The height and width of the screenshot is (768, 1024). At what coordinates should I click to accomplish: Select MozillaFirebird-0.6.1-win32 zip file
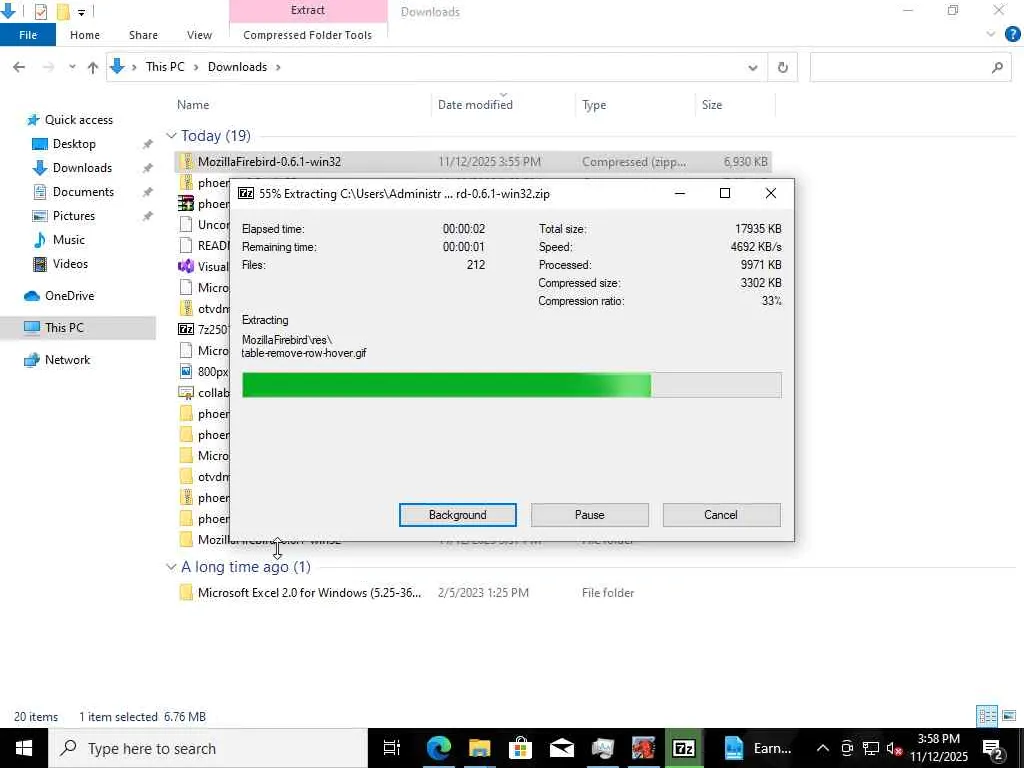coord(473,161)
